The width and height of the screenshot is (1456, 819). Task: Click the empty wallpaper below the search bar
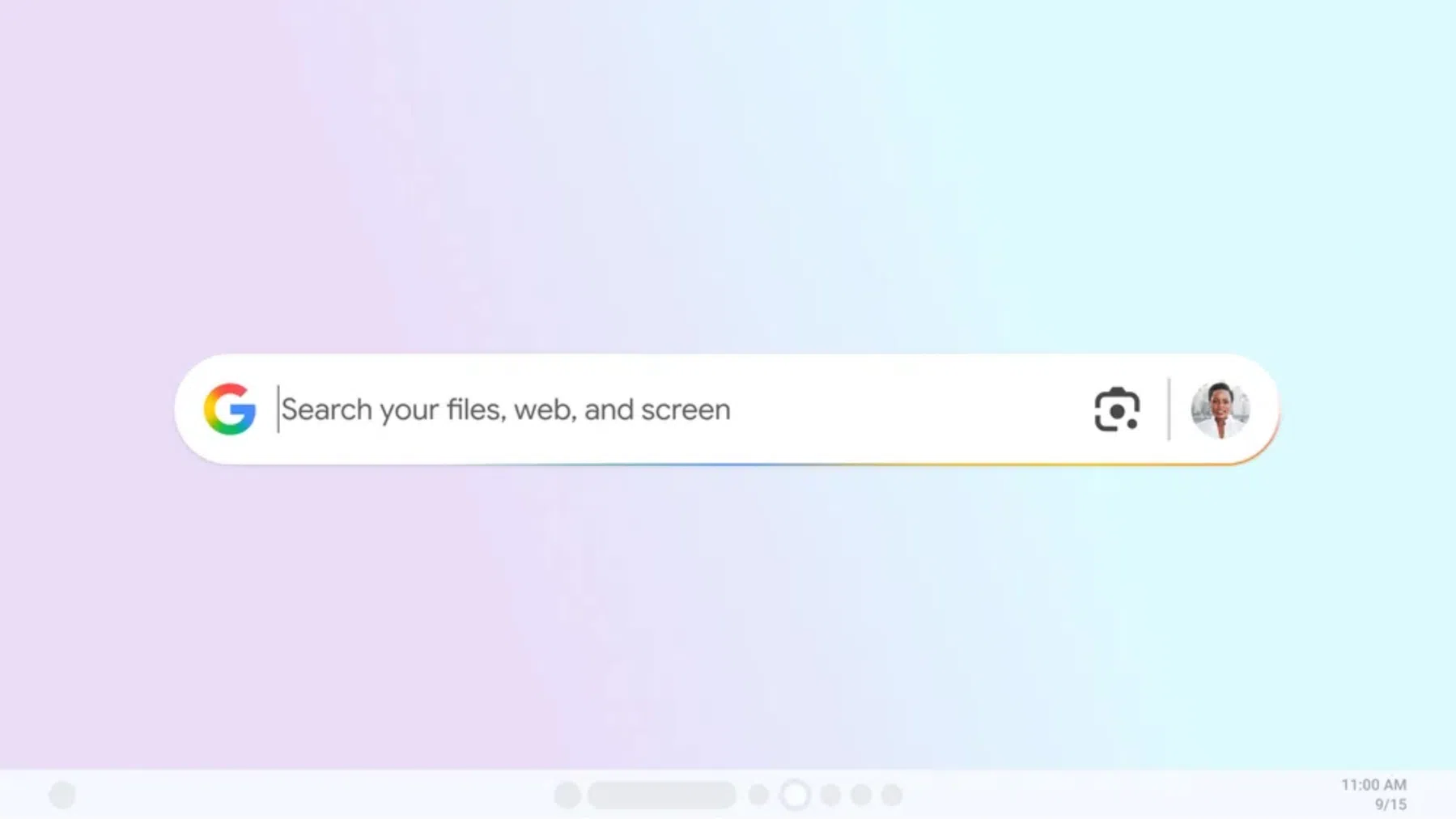tap(727, 615)
